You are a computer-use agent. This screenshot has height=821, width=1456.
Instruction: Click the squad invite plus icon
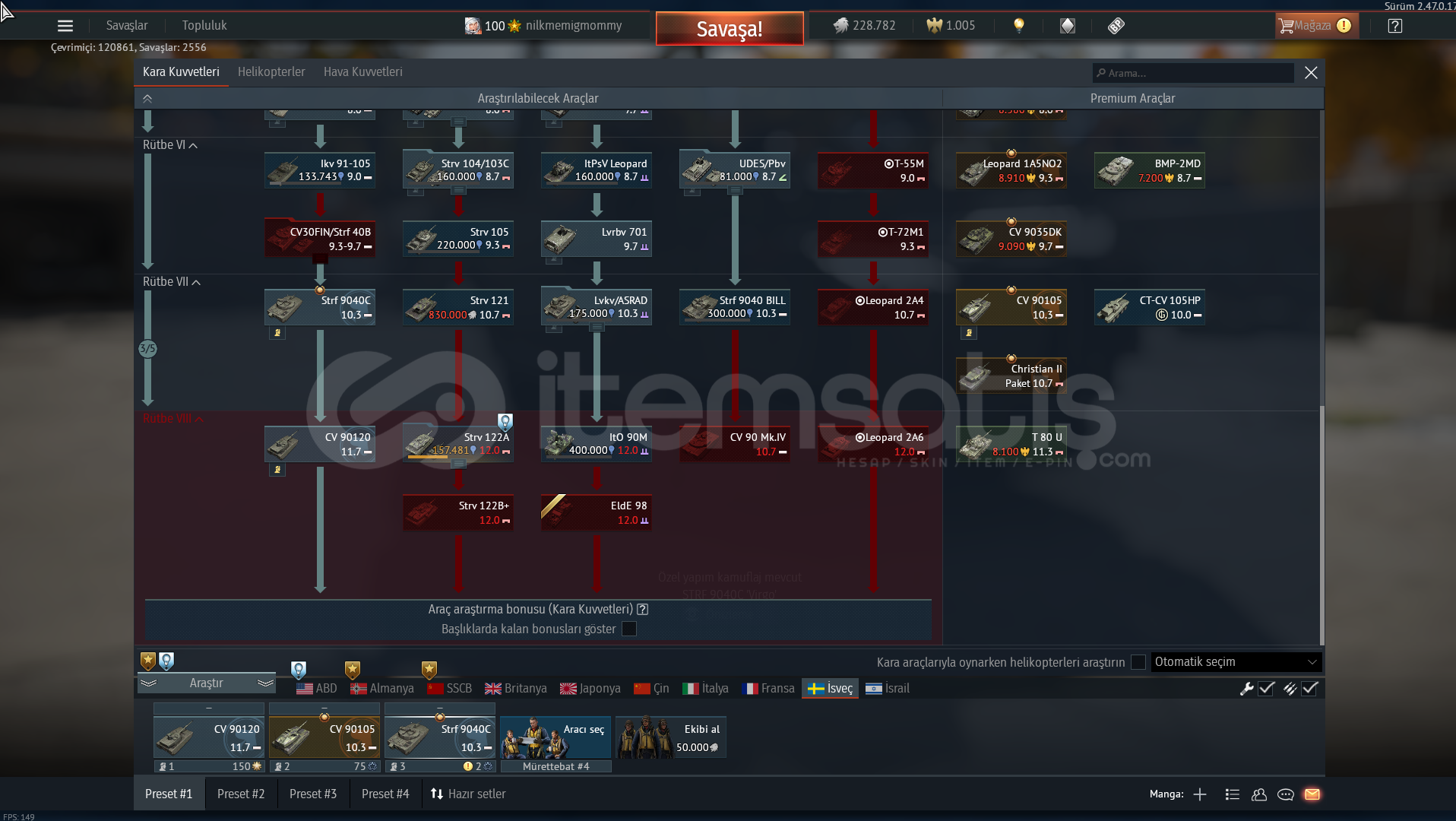click(1200, 794)
